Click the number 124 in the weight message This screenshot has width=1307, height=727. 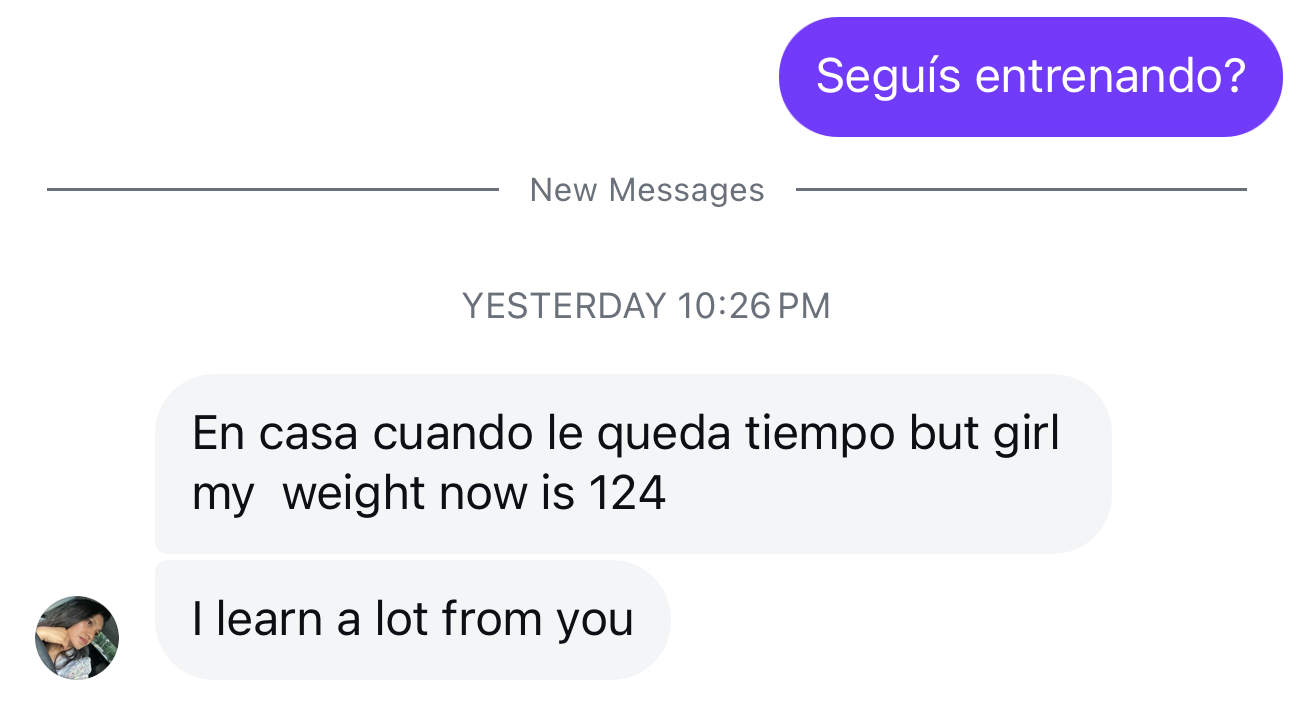pos(627,493)
